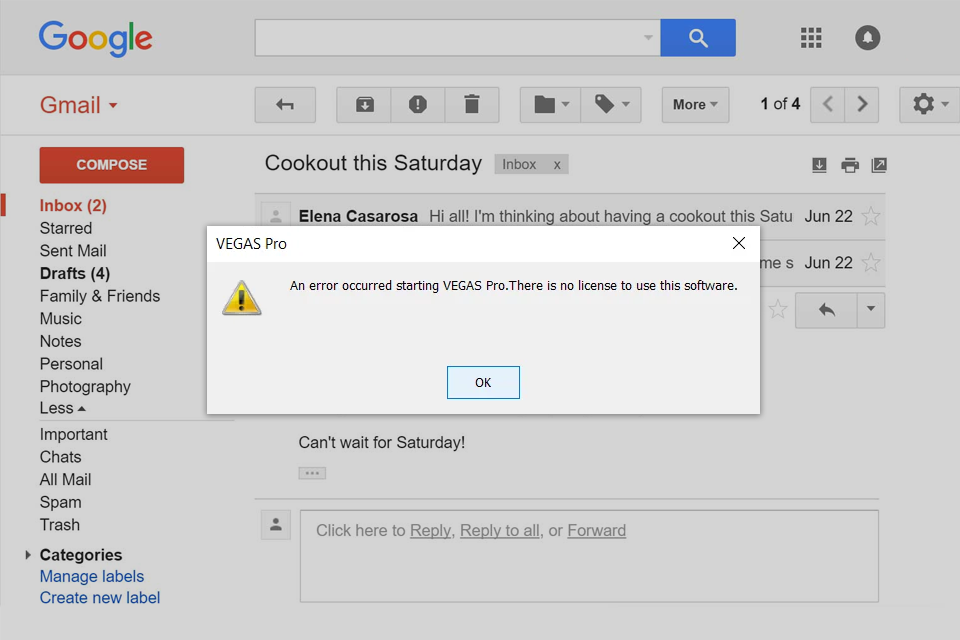Viewport: 960px width, 640px height.
Task: Remove the Inbox label with x
Action: (x=557, y=165)
